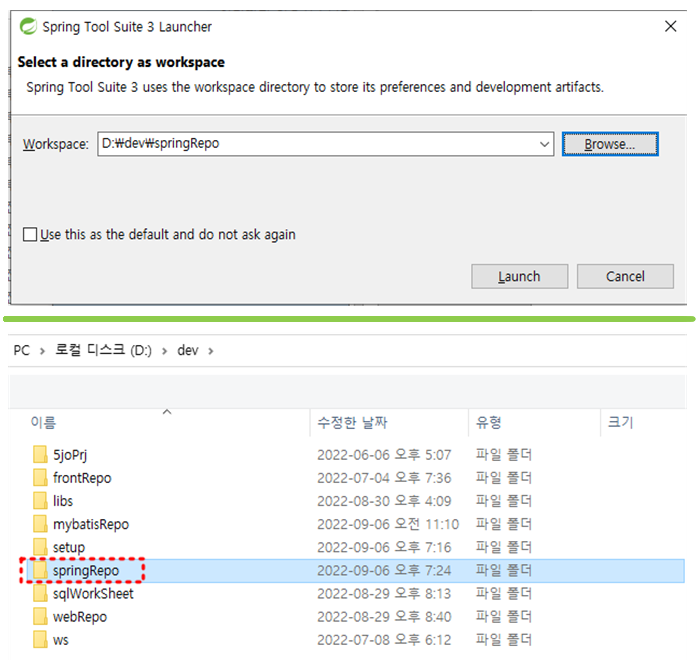This screenshot has width=698, height=660.
Task: Click the Browse... button
Action: tap(610, 144)
